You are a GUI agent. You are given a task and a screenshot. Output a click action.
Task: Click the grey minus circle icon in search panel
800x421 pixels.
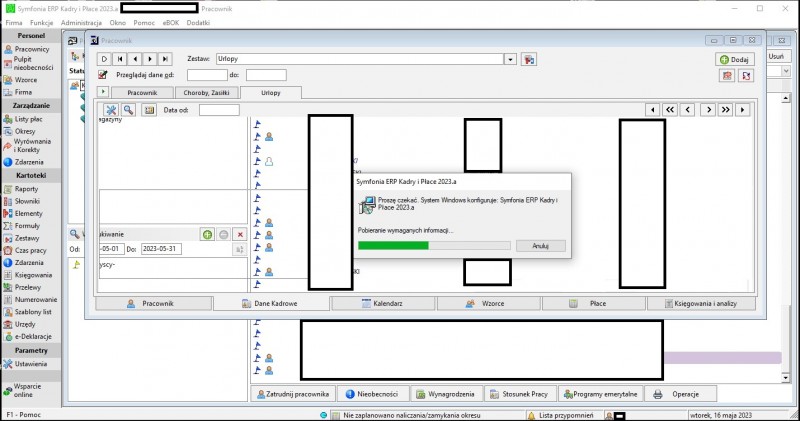click(x=223, y=234)
